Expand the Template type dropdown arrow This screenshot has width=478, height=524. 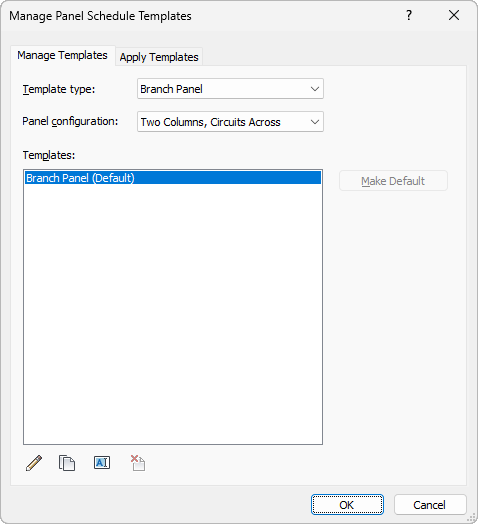pyautogui.click(x=315, y=89)
